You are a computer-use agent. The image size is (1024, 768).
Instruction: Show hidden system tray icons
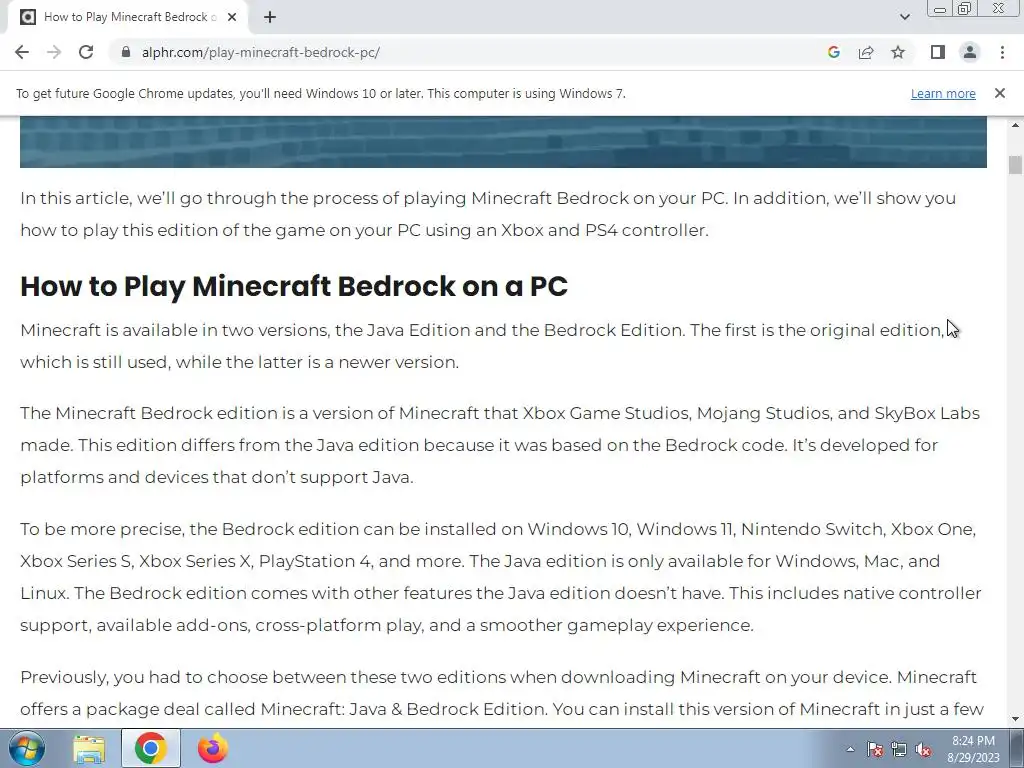pos(850,749)
